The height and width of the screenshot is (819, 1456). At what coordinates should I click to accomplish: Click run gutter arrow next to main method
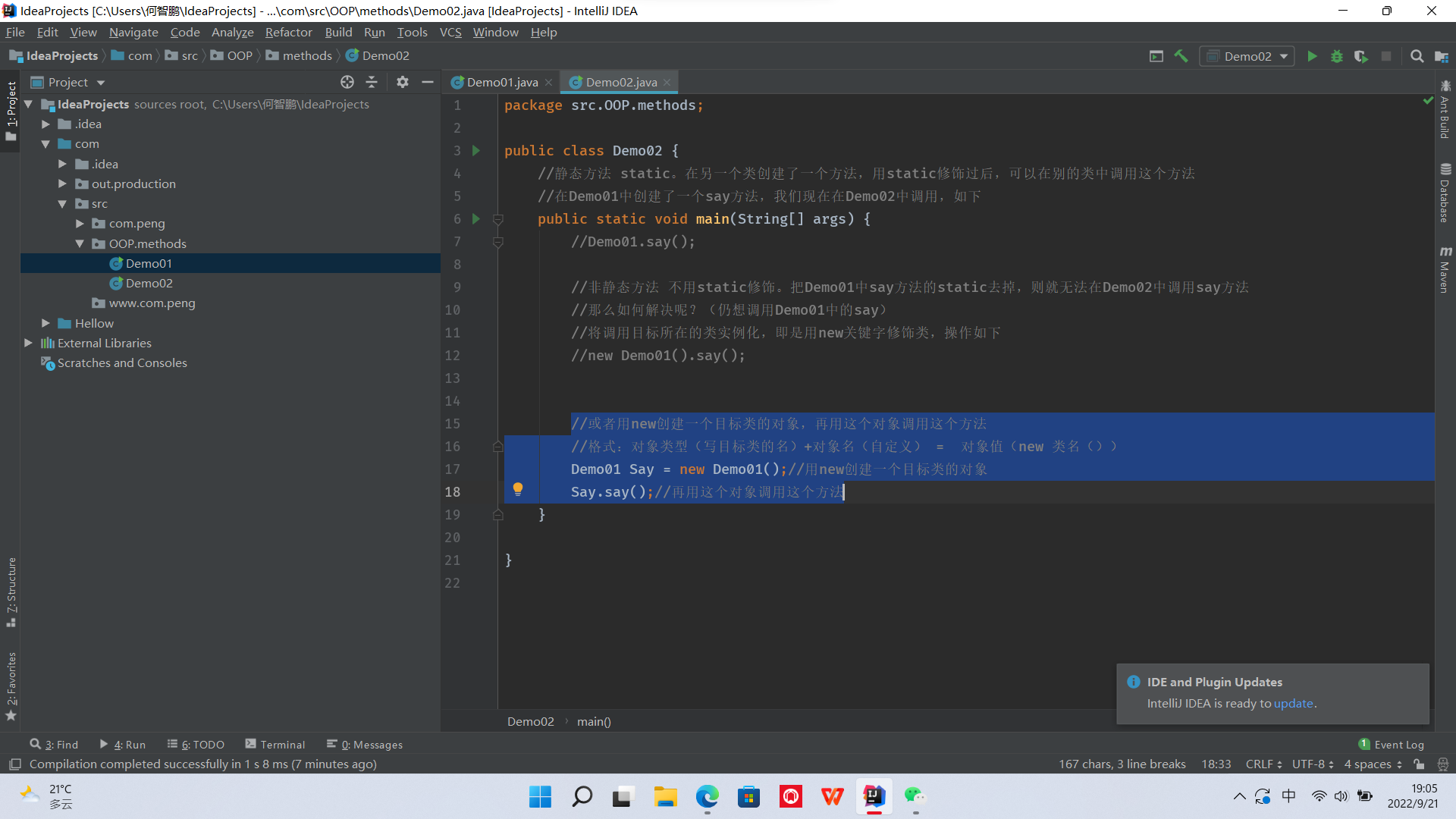click(x=476, y=218)
